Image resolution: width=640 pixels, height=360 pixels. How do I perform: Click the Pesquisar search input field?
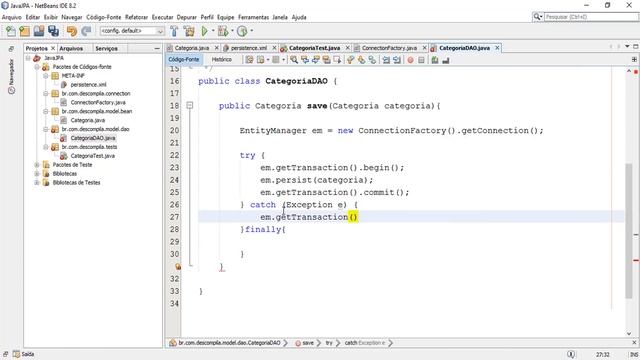click(591, 17)
